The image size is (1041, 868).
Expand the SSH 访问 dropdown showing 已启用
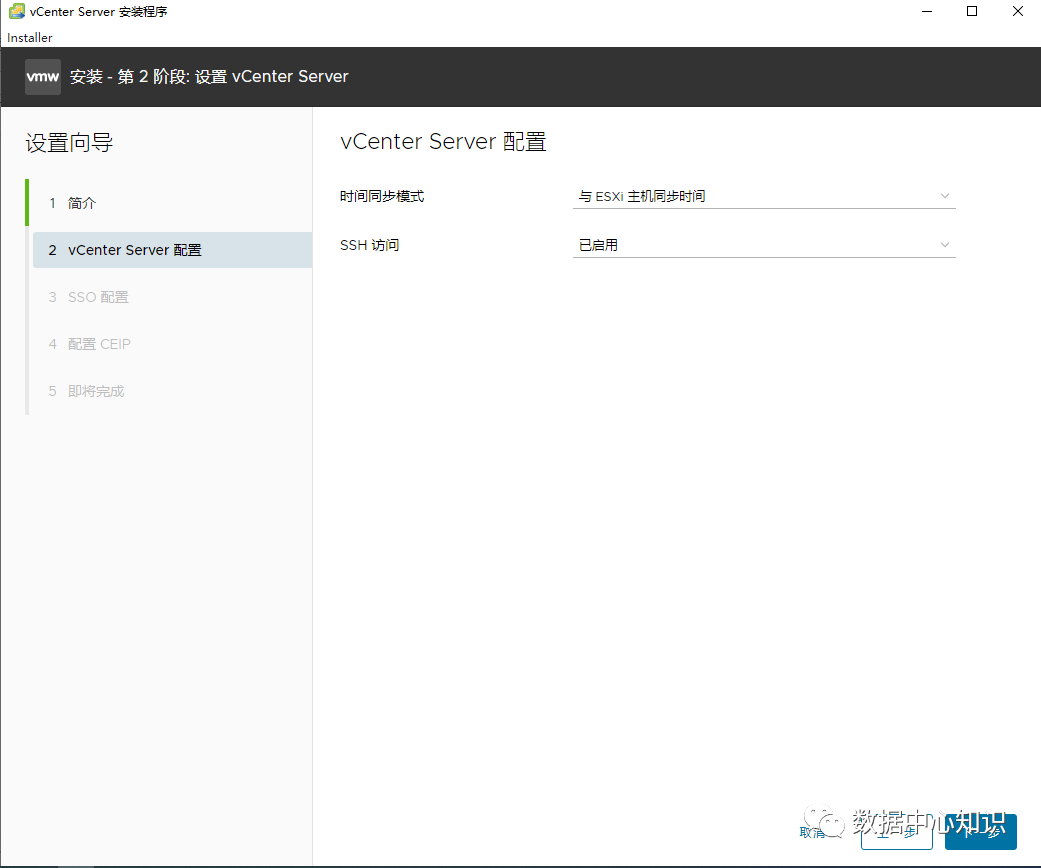[x=763, y=245]
